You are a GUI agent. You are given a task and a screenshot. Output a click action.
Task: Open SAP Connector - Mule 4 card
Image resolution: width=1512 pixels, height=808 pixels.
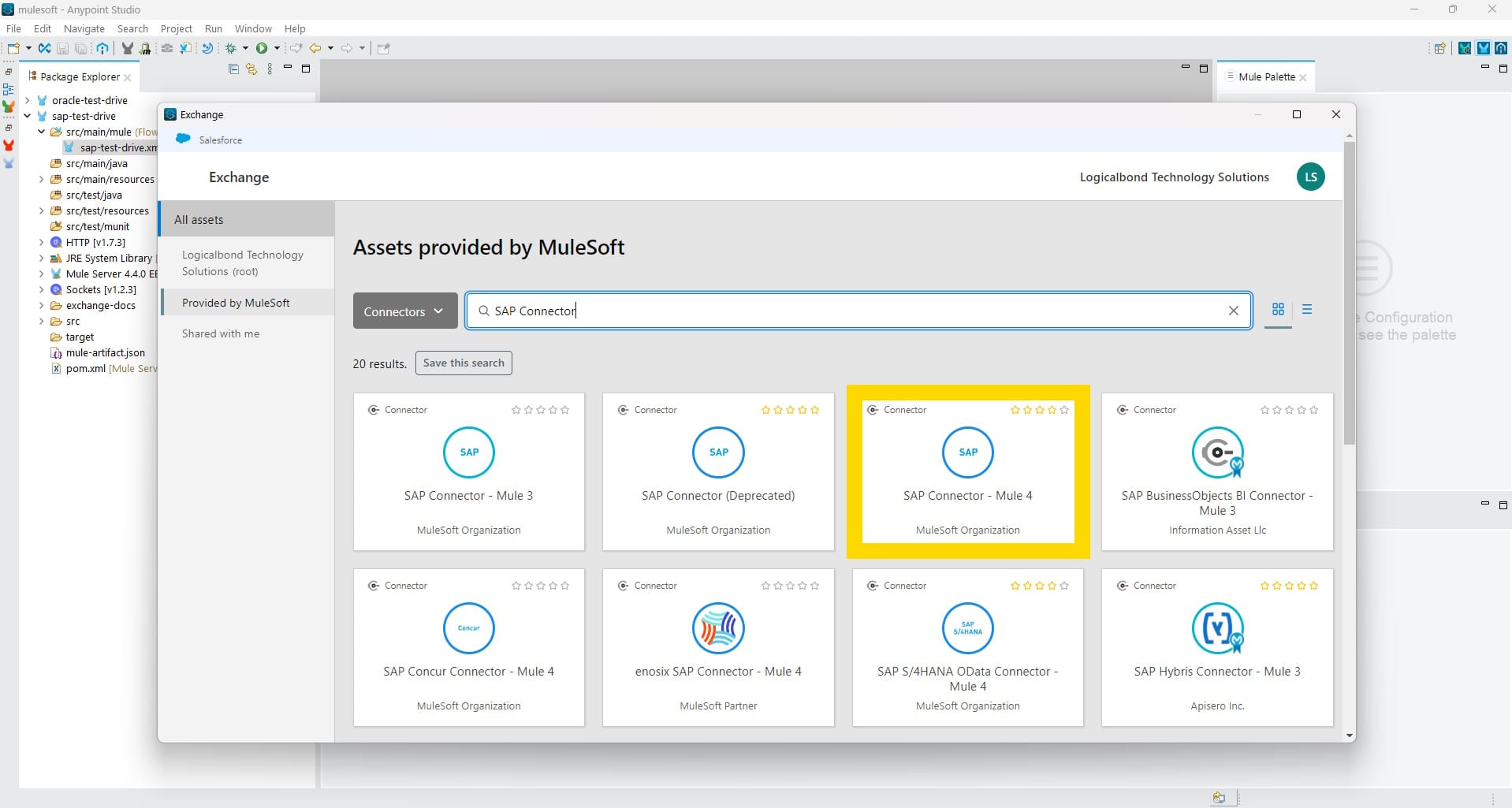point(967,471)
